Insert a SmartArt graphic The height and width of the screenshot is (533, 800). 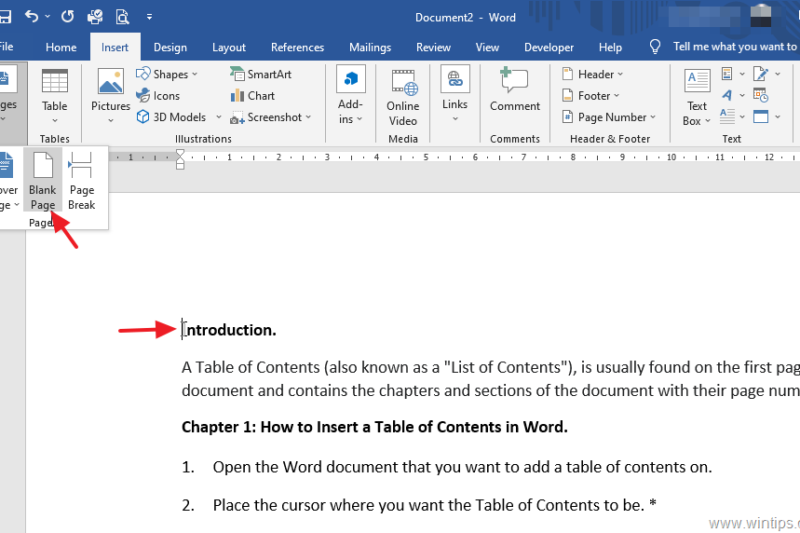coord(261,74)
